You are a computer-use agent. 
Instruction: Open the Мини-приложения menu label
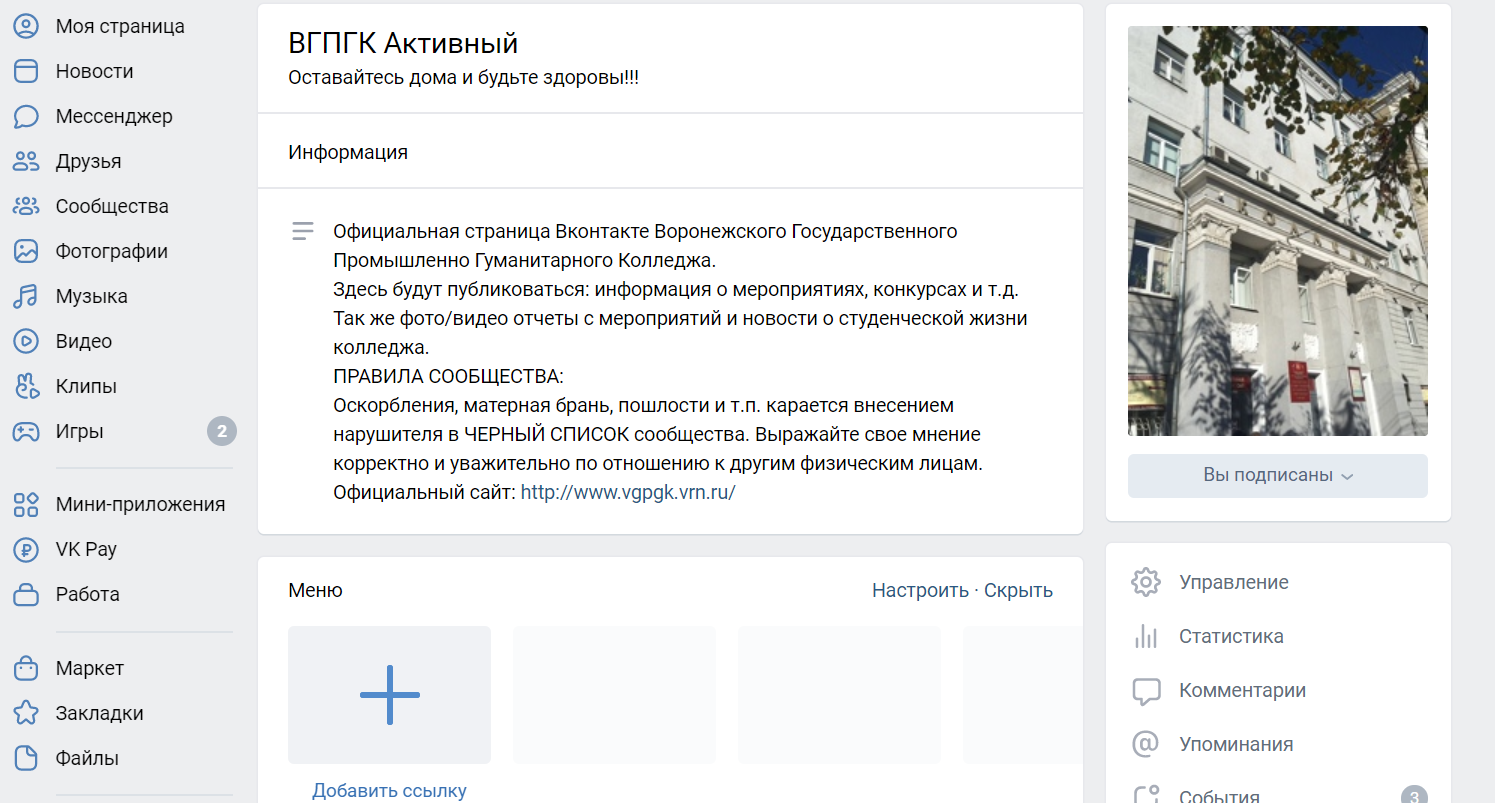click(x=140, y=504)
